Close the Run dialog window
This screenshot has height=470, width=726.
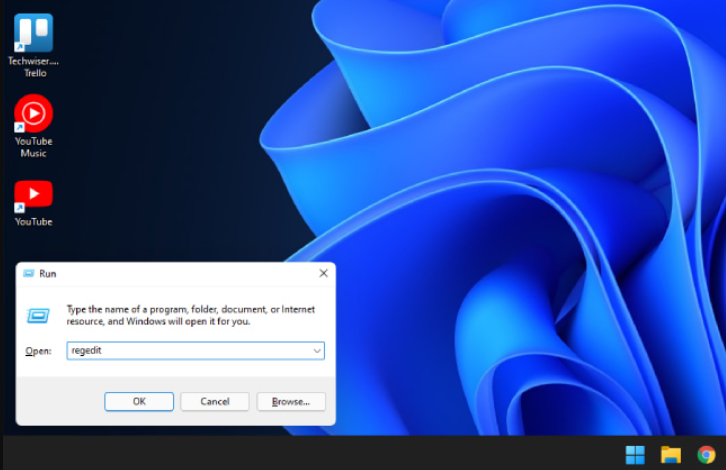pyautogui.click(x=323, y=274)
